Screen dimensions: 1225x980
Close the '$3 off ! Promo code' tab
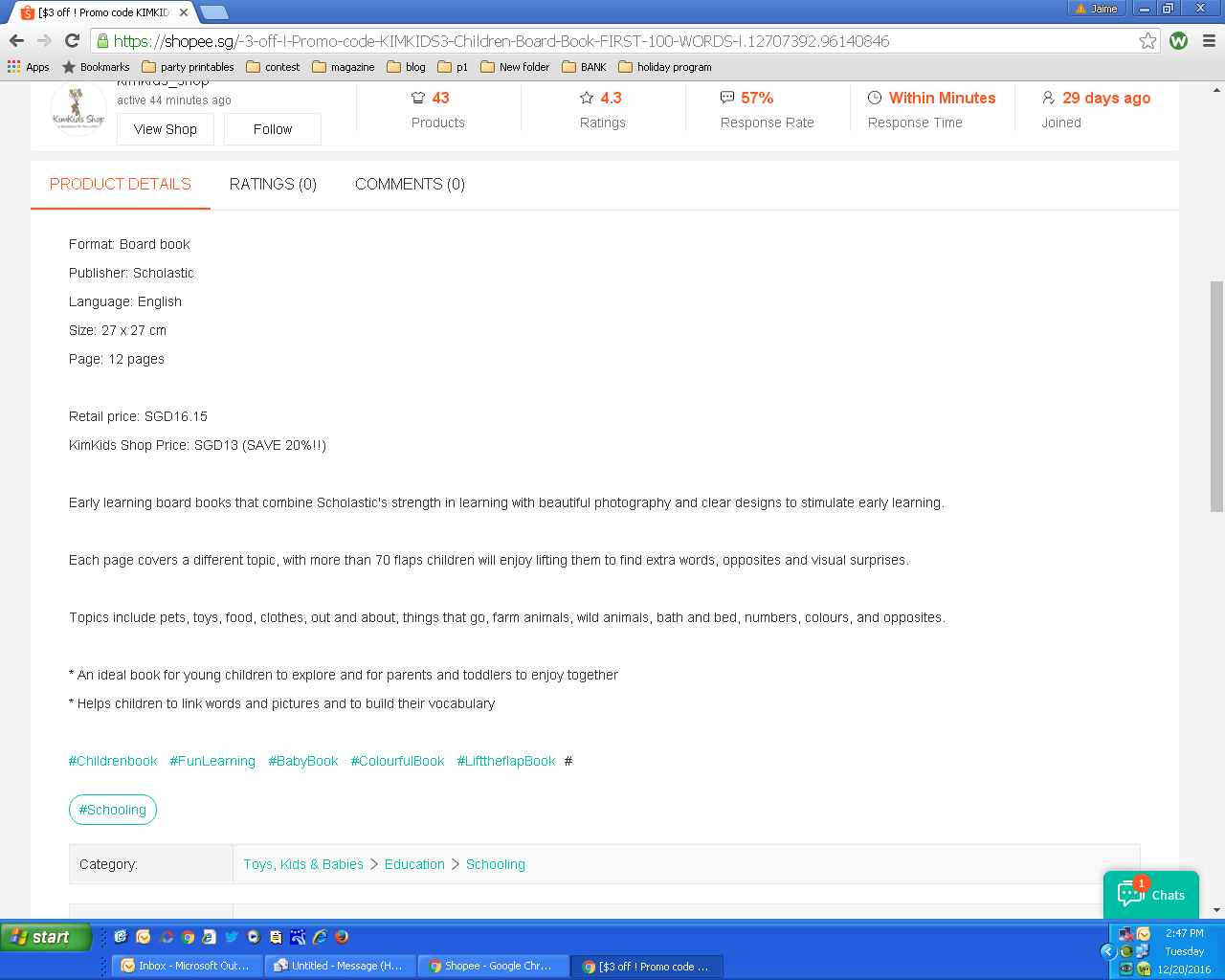pos(184,12)
